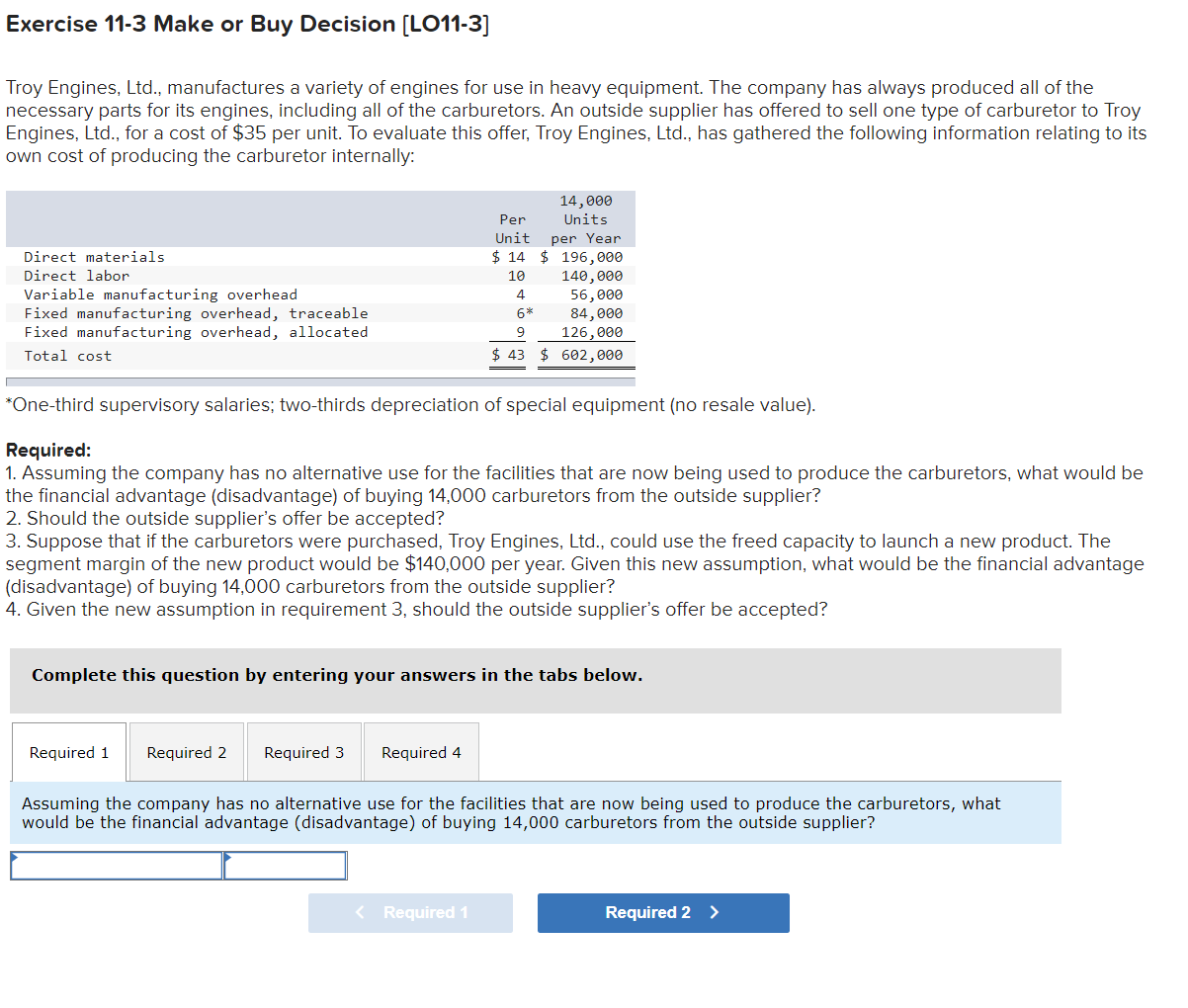Click the 56,000 variable overhead value
This screenshot has height=1008, width=1188.
click(597, 294)
